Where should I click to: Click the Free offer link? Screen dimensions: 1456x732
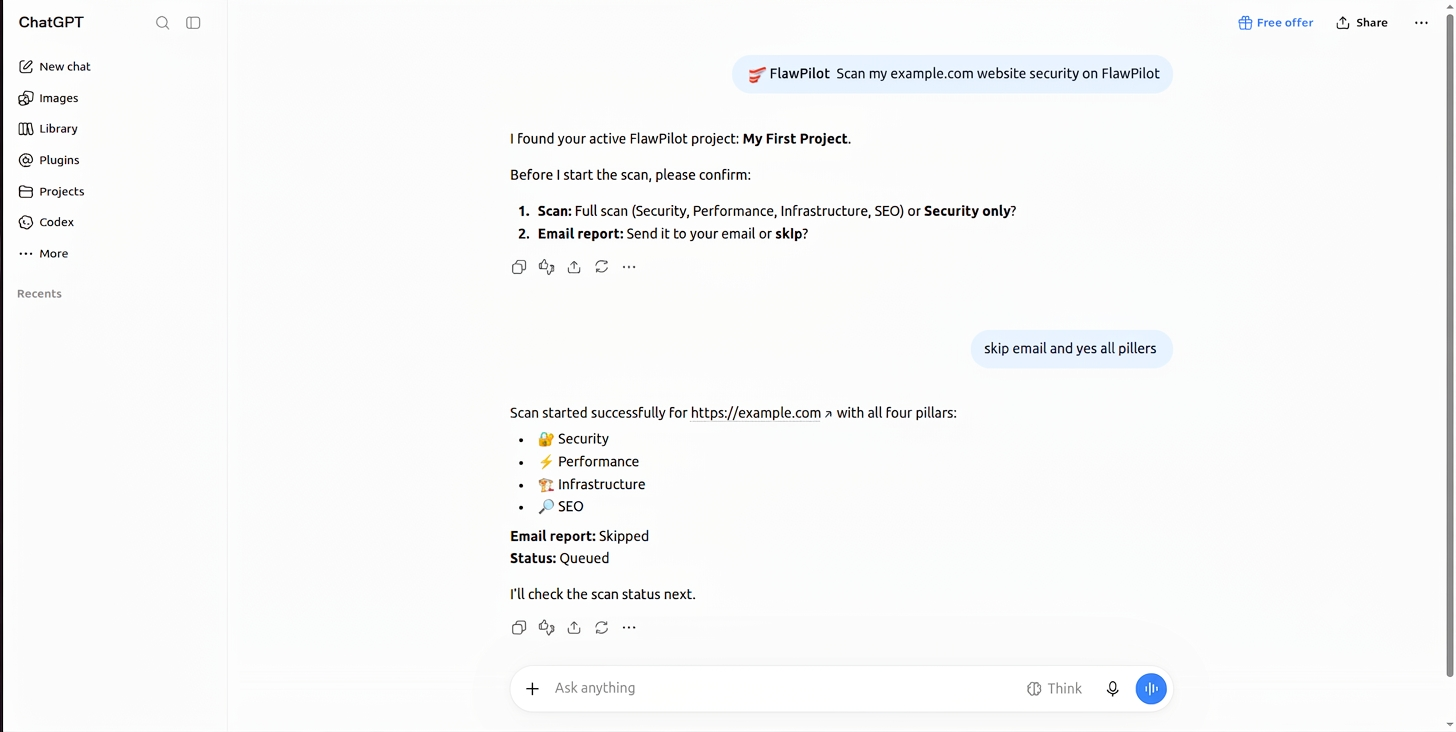pyautogui.click(x=1276, y=23)
